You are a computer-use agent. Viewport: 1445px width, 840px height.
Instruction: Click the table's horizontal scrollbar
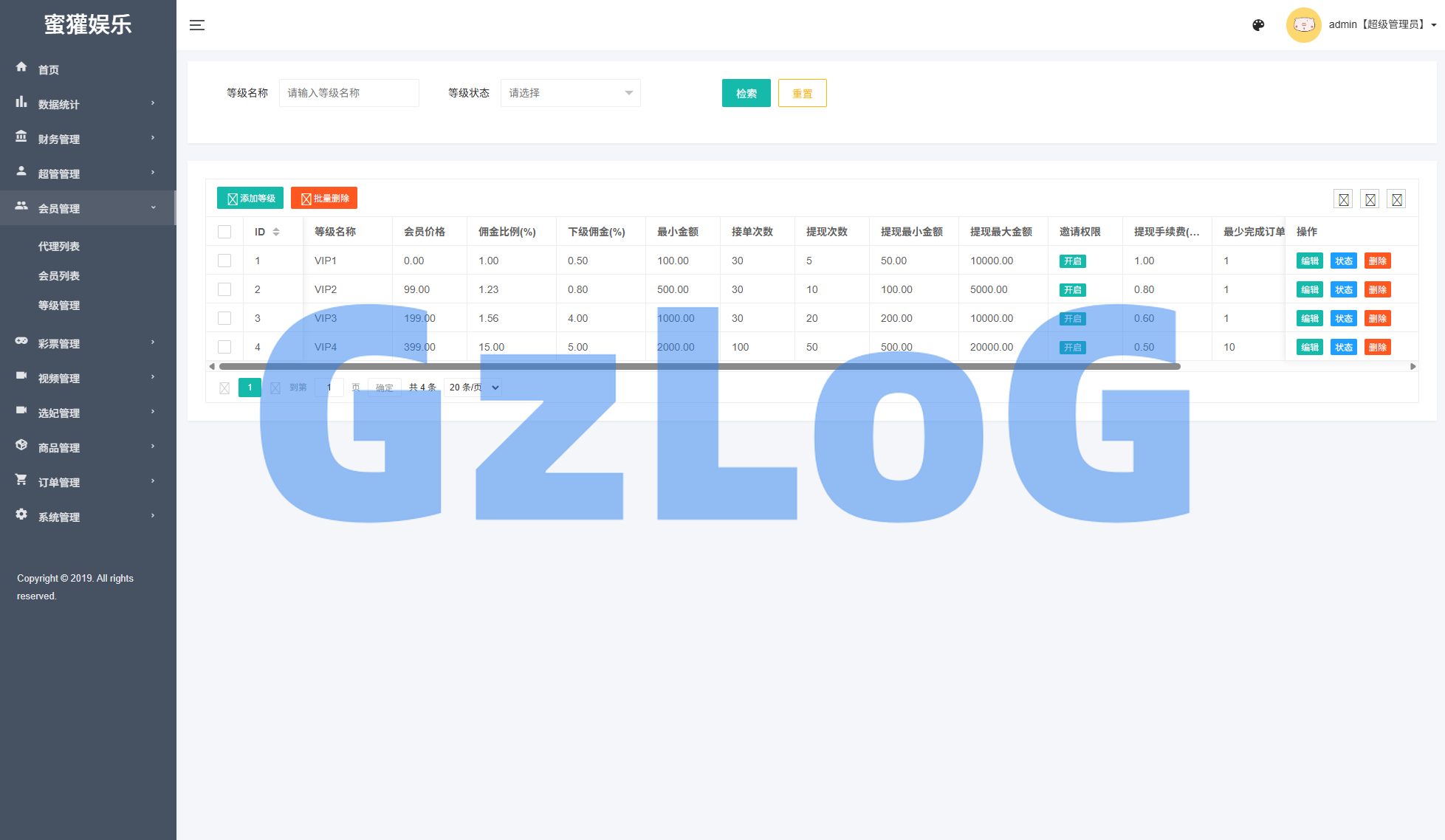tap(699, 366)
